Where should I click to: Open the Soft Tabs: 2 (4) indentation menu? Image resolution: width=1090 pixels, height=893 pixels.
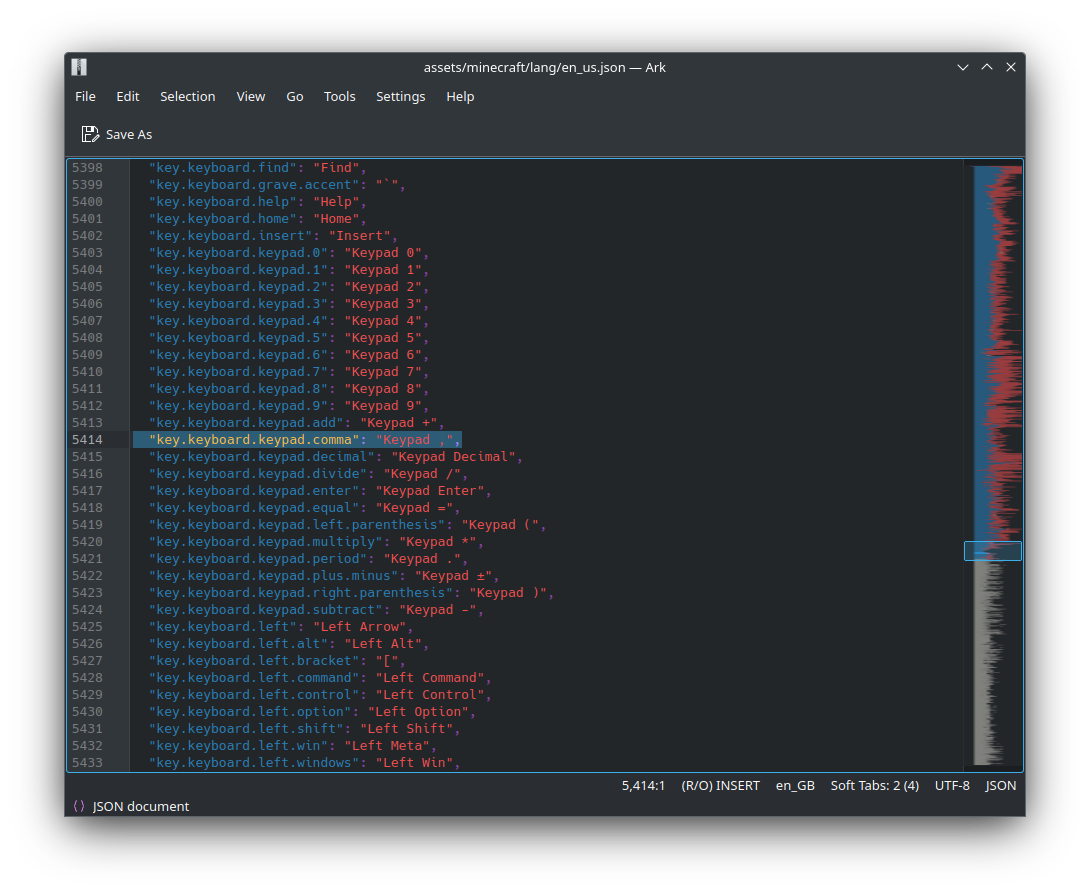pyautogui.click(x=875, y=785)
